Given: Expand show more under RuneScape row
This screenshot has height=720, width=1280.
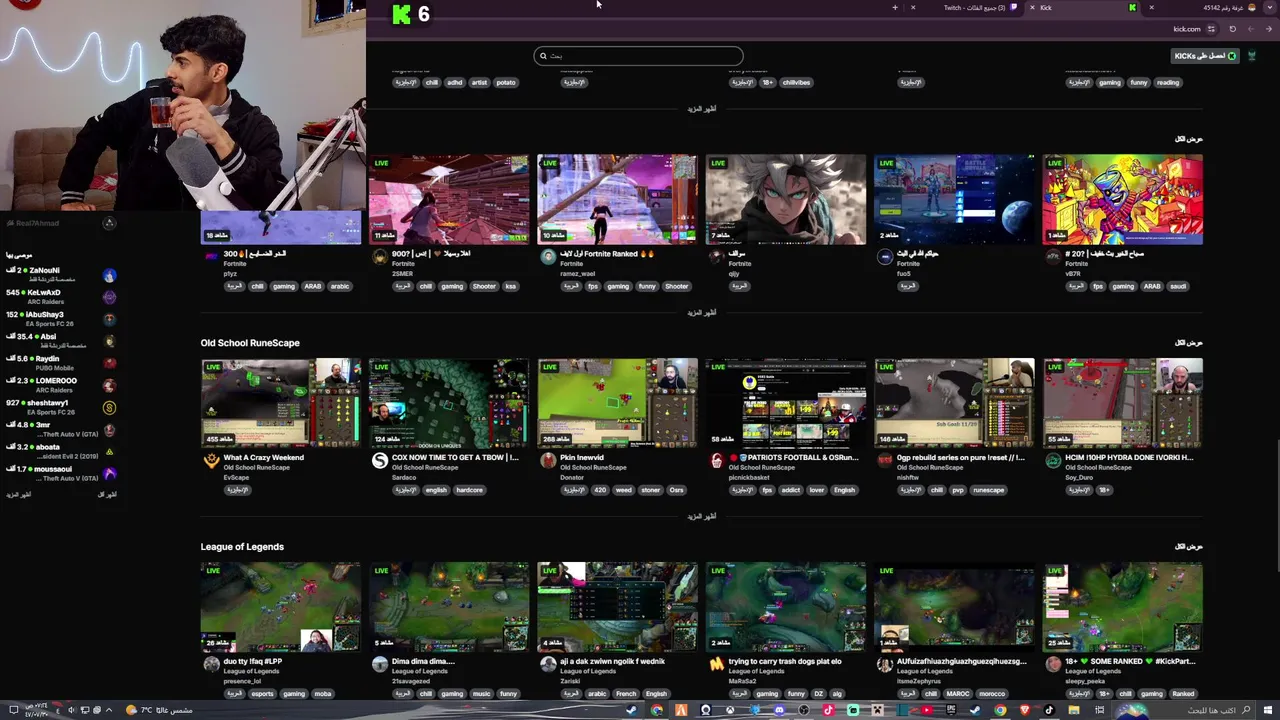Looking at the screenshot, I should (x=701, y=517).
